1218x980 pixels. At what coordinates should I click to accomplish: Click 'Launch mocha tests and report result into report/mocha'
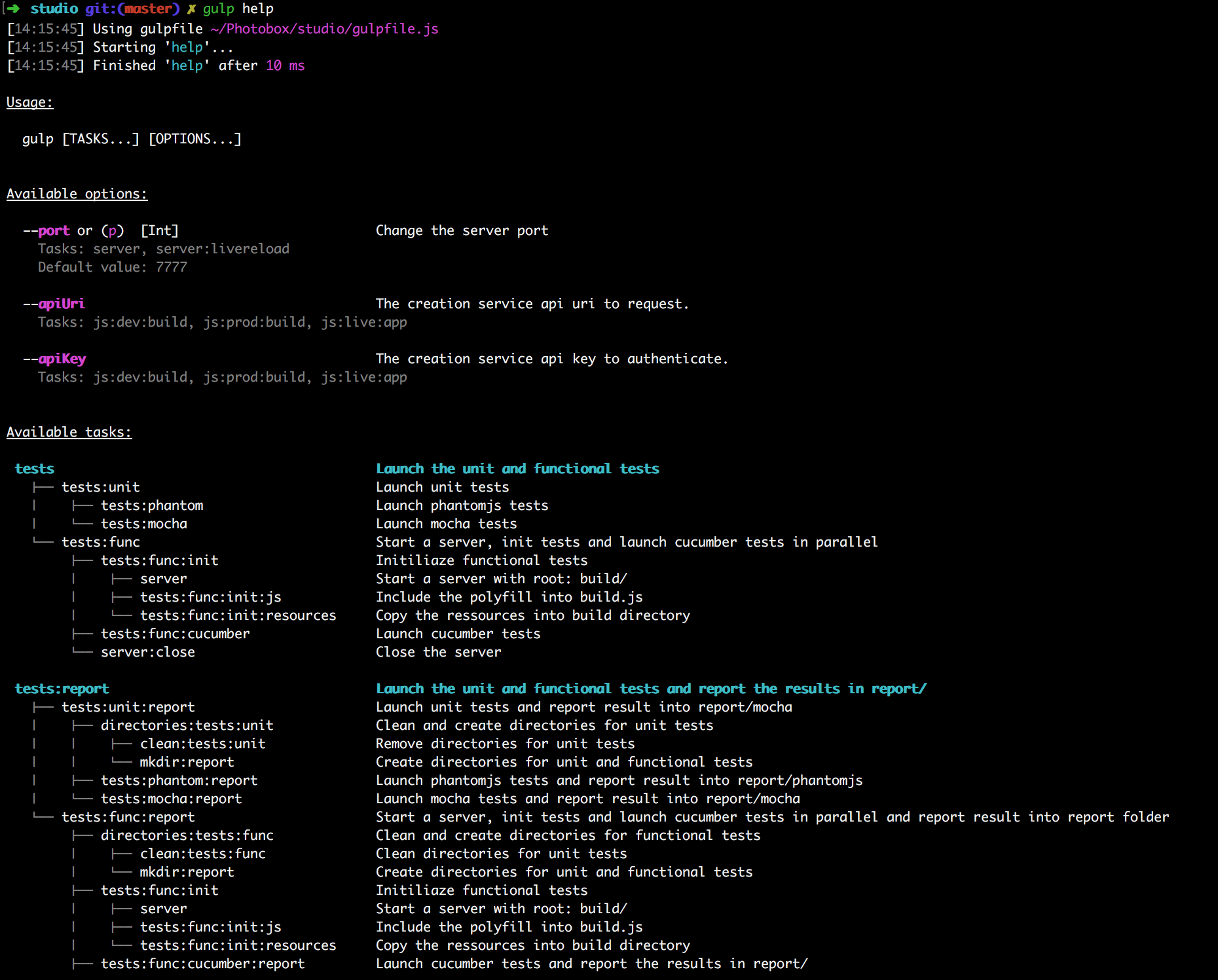pos(587,799)
